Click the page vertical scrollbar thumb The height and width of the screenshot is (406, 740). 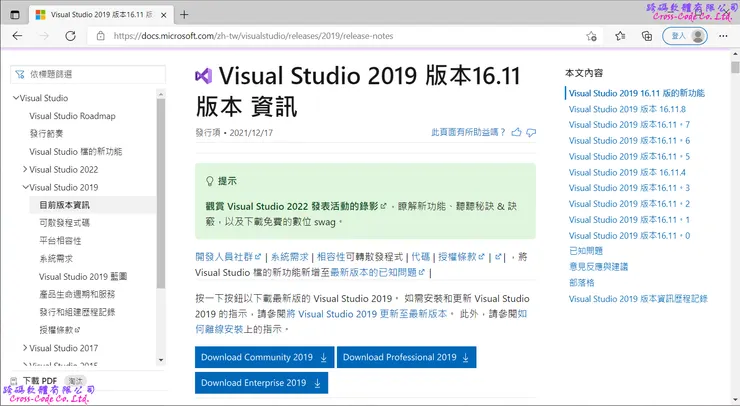click(735, 67)
